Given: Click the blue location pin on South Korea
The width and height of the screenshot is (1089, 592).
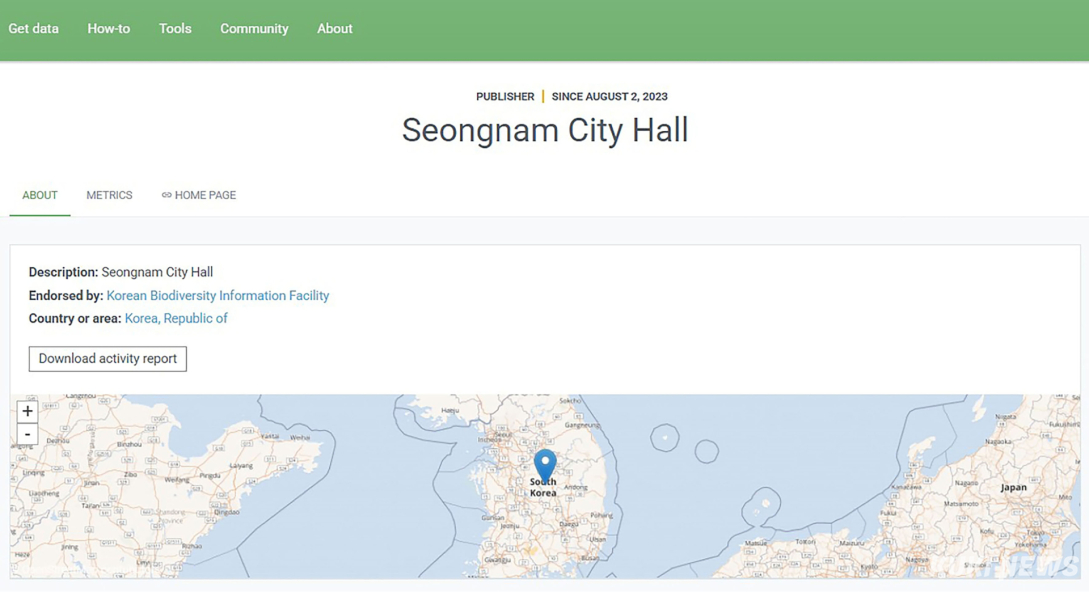Looking at the screenshot, I should click(x=545, y=464).
